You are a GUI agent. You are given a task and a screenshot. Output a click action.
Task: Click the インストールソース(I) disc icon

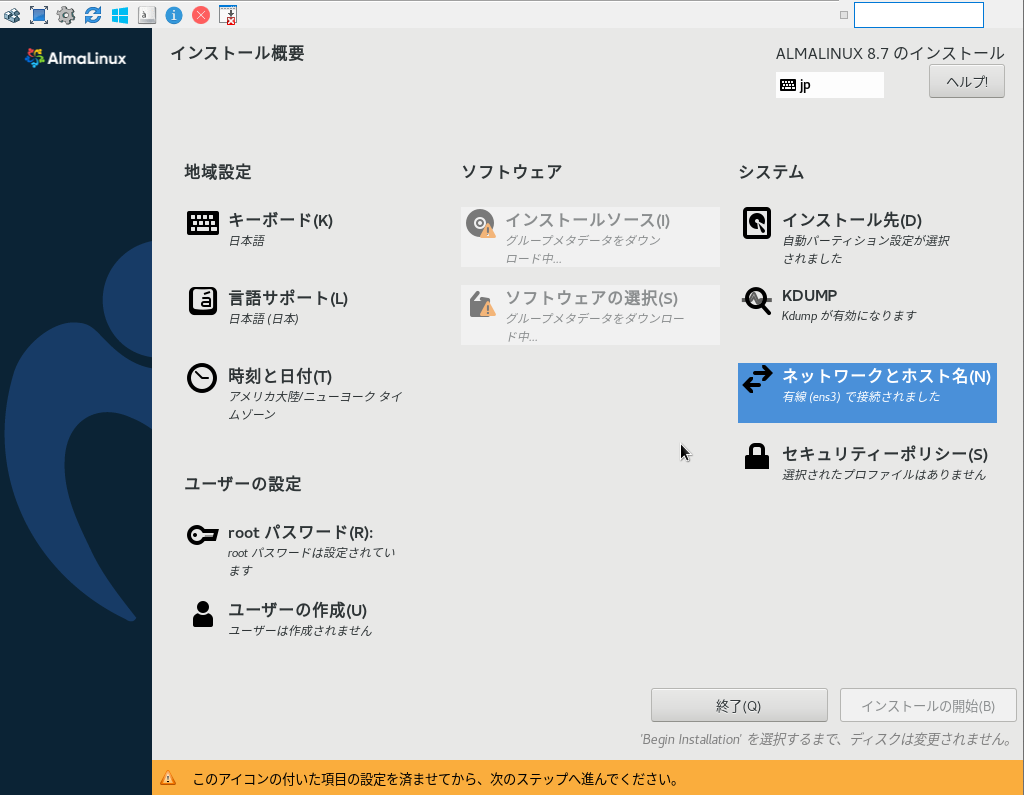(481, 223)
